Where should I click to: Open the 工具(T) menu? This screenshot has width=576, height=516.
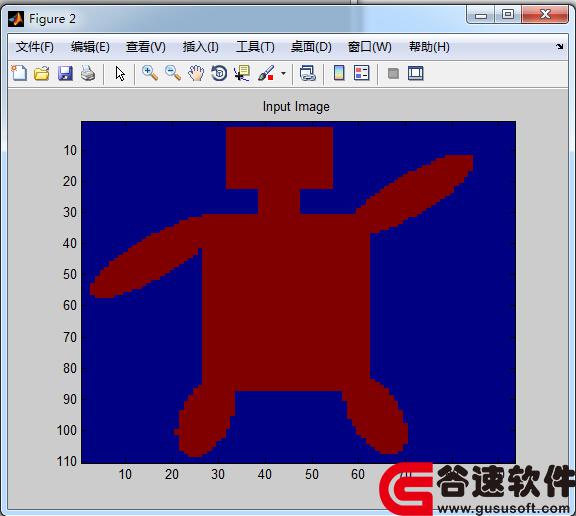pyautogui.click(x=255, y=47)
